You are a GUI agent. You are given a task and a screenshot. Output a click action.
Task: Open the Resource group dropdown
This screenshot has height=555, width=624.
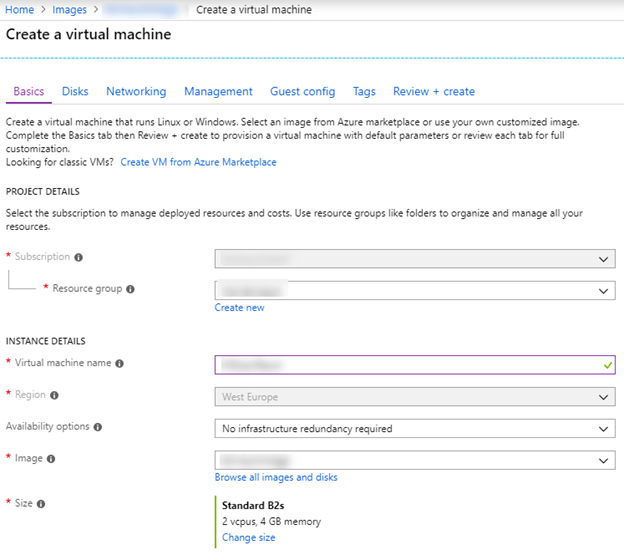click(415, 290)
